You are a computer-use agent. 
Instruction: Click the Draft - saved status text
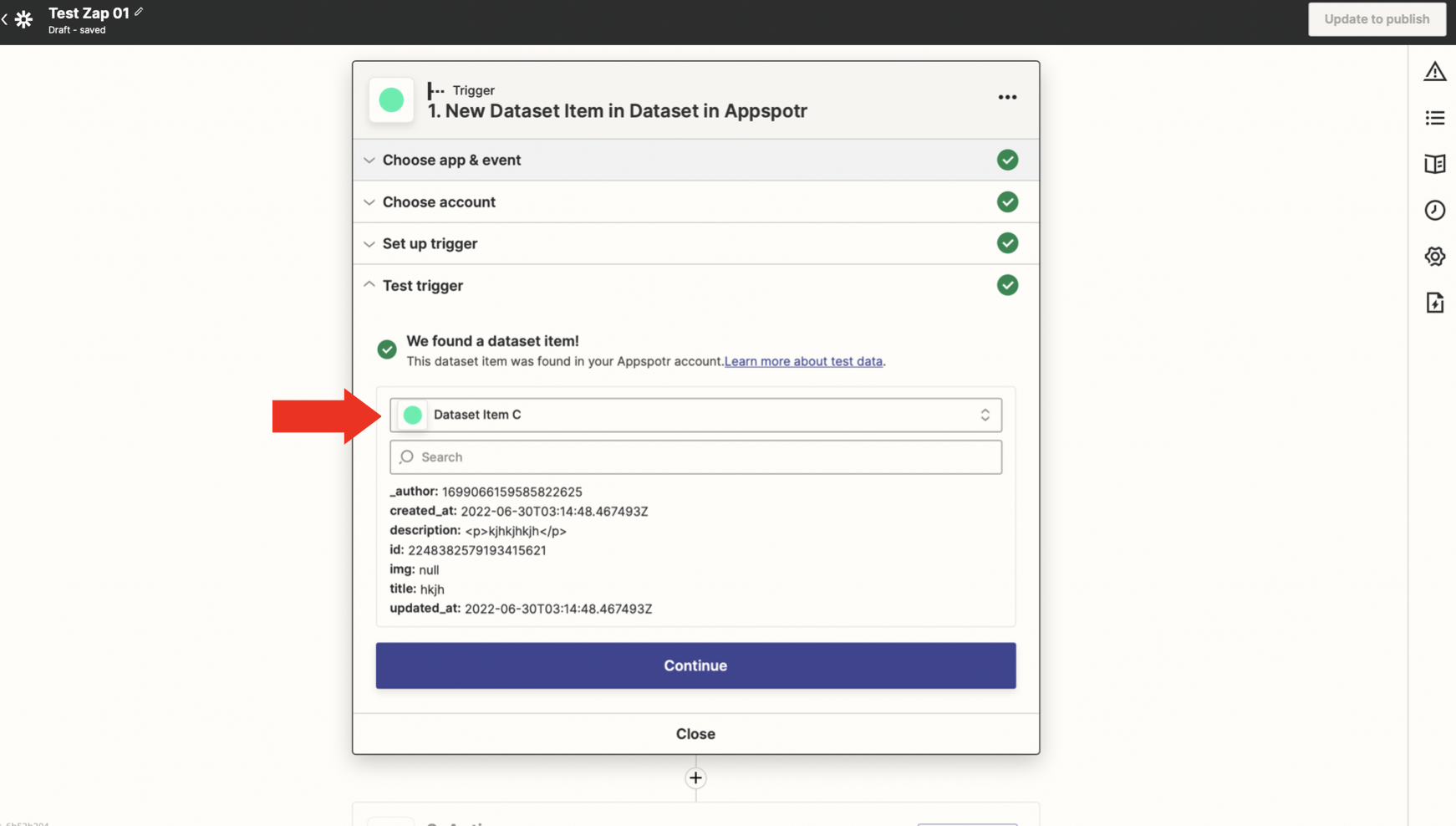(x=77, y=30)
